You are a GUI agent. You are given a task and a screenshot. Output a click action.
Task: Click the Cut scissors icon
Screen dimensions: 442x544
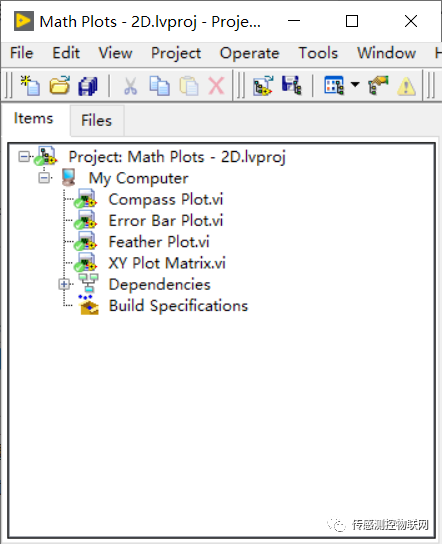pyautogui.click(x=130, y=86)
